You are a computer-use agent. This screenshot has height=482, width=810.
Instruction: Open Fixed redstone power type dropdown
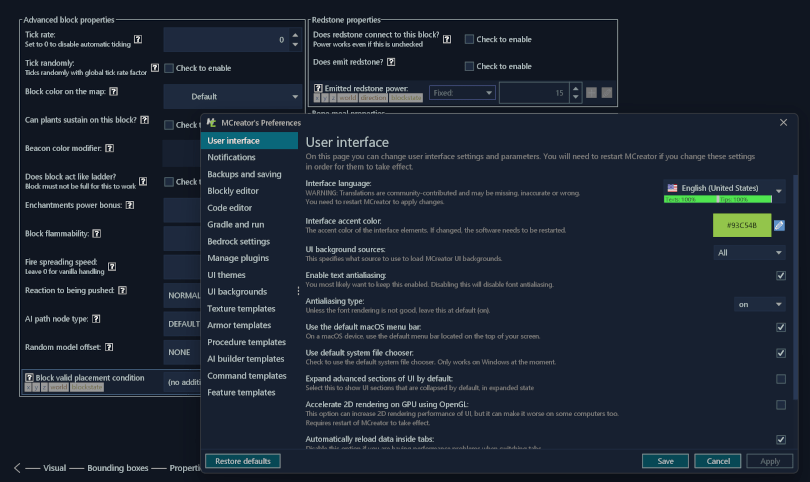(x=462, y=93)
